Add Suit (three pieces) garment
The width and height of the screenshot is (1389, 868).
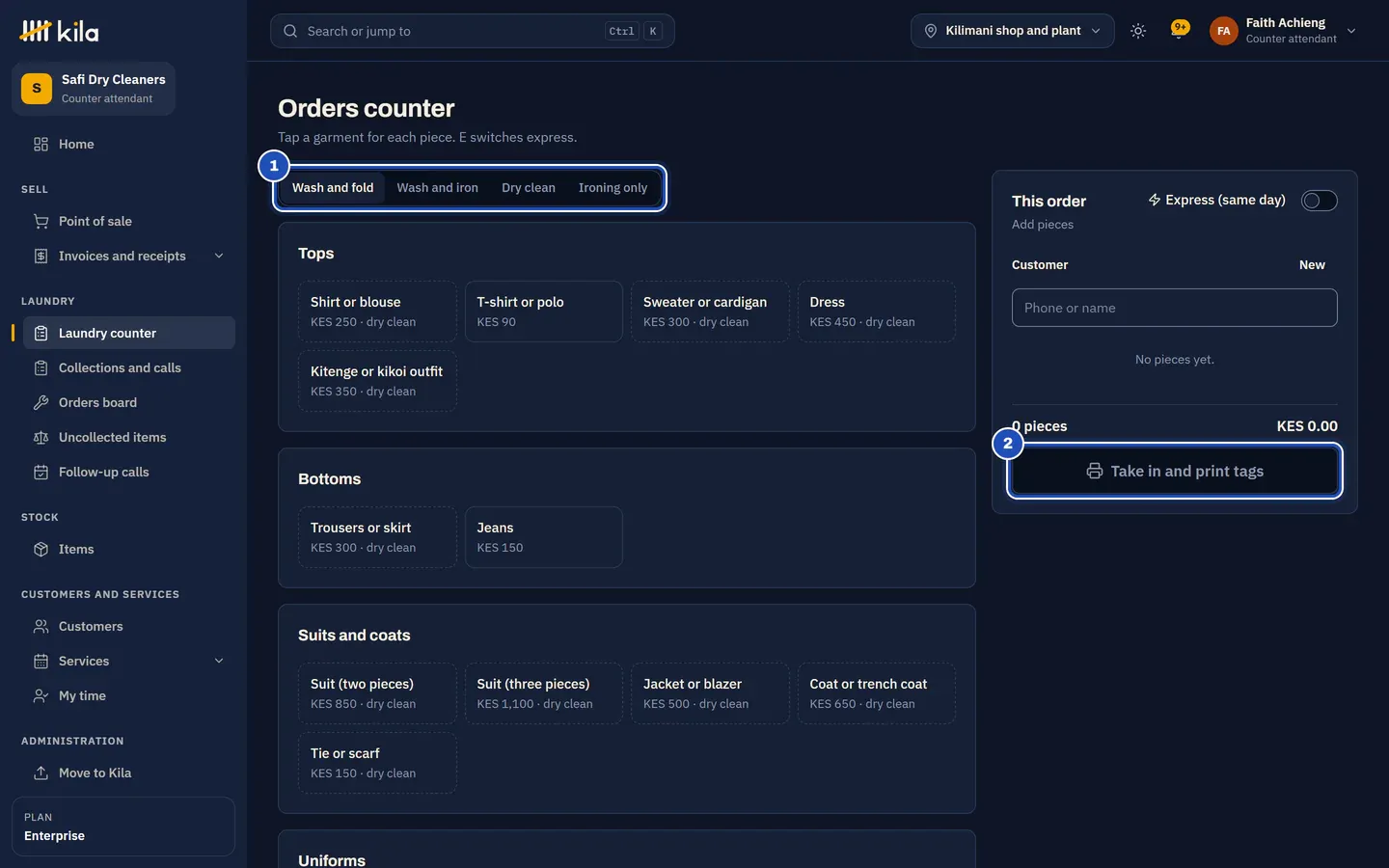point(544,693)
